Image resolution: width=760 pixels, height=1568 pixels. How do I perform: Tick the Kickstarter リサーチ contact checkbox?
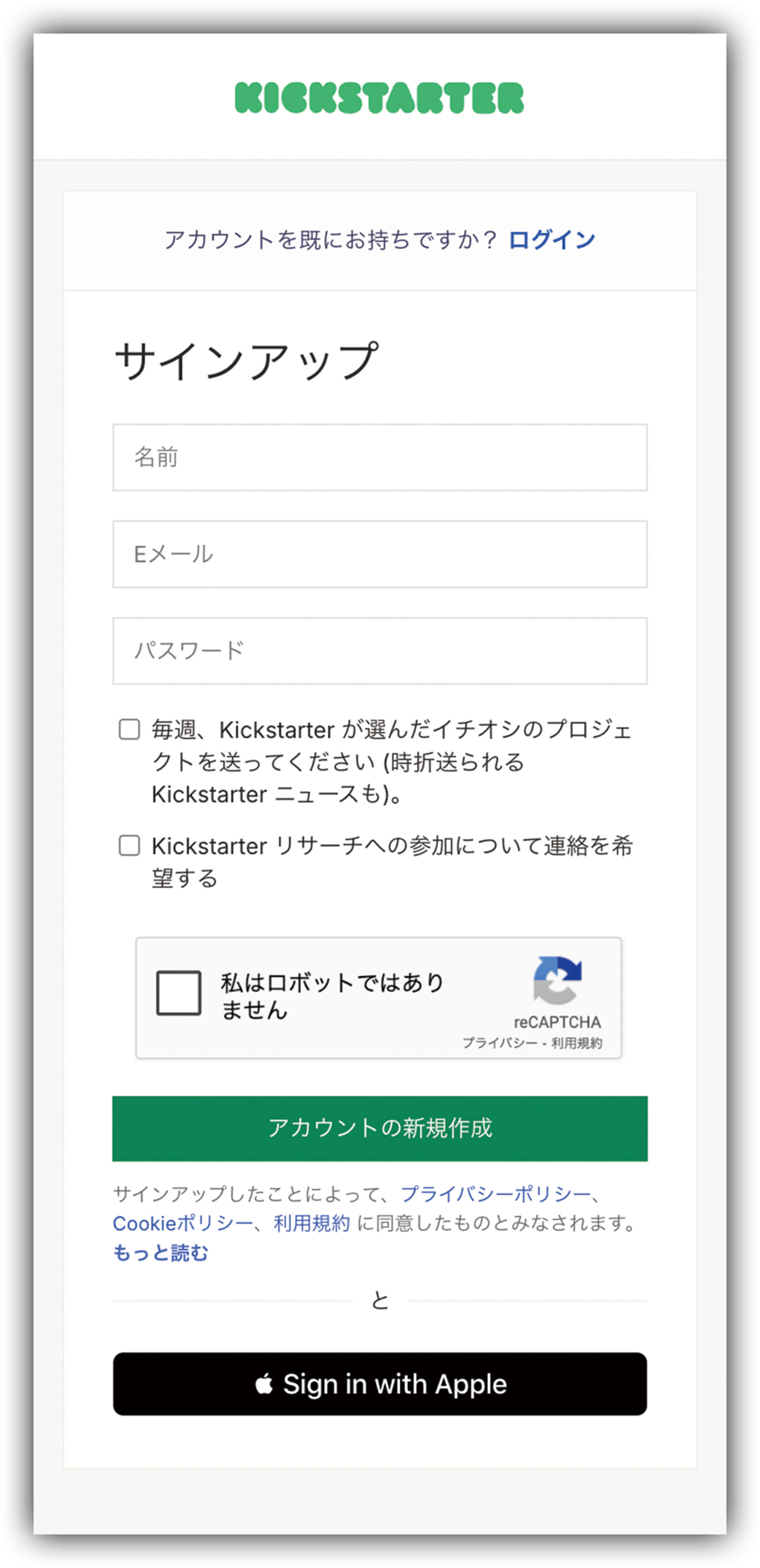click(129, 845)
